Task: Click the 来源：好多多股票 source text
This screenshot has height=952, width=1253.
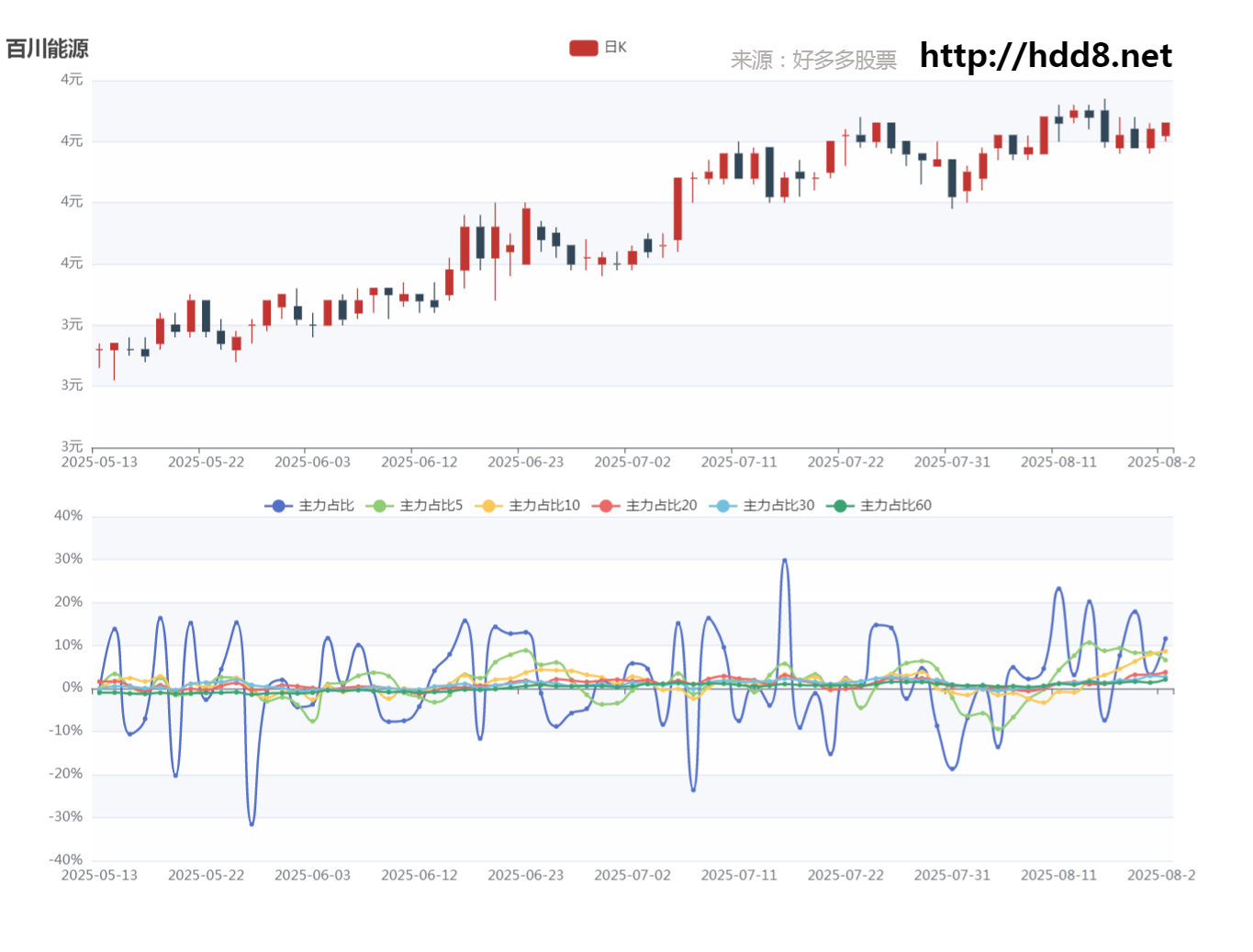Action: pos(813,60)
